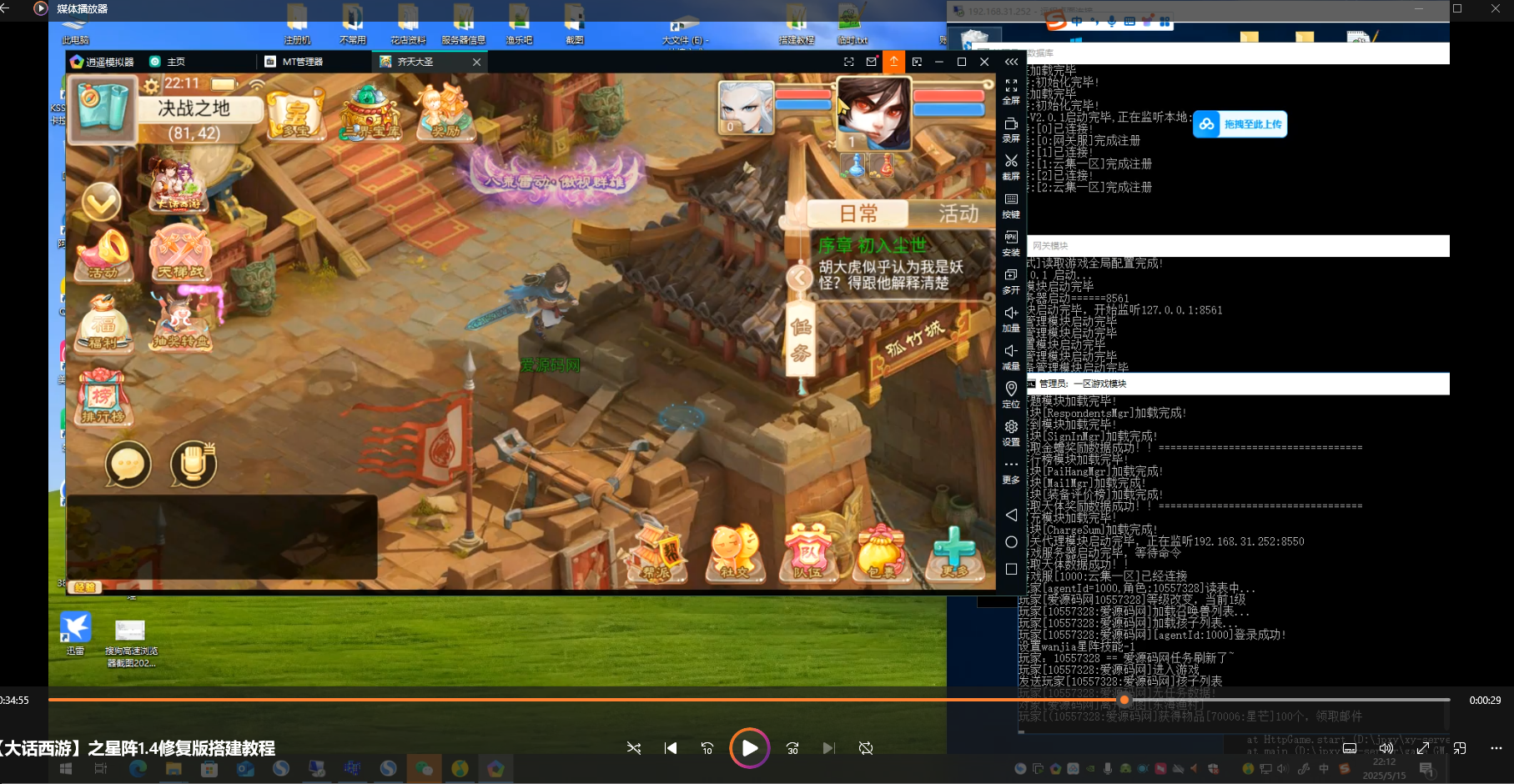Open the 活动 horn icon on left
This screenshot has height=784, width=1514.
(103, 254)
